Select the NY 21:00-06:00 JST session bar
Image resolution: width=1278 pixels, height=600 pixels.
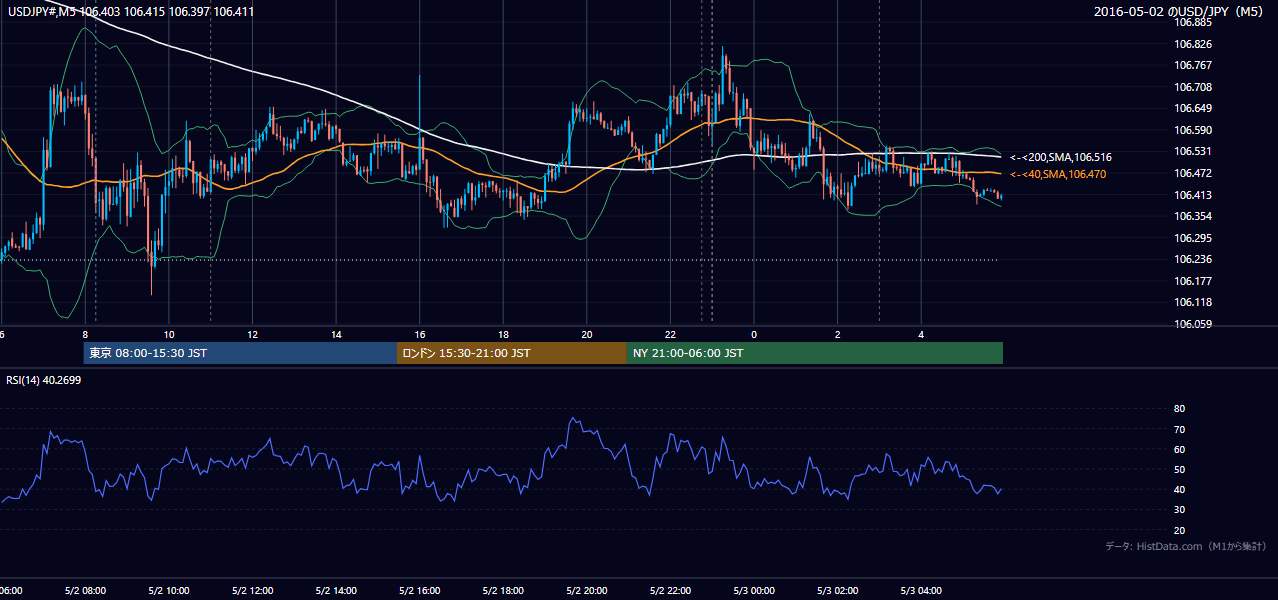click(815, 353)
